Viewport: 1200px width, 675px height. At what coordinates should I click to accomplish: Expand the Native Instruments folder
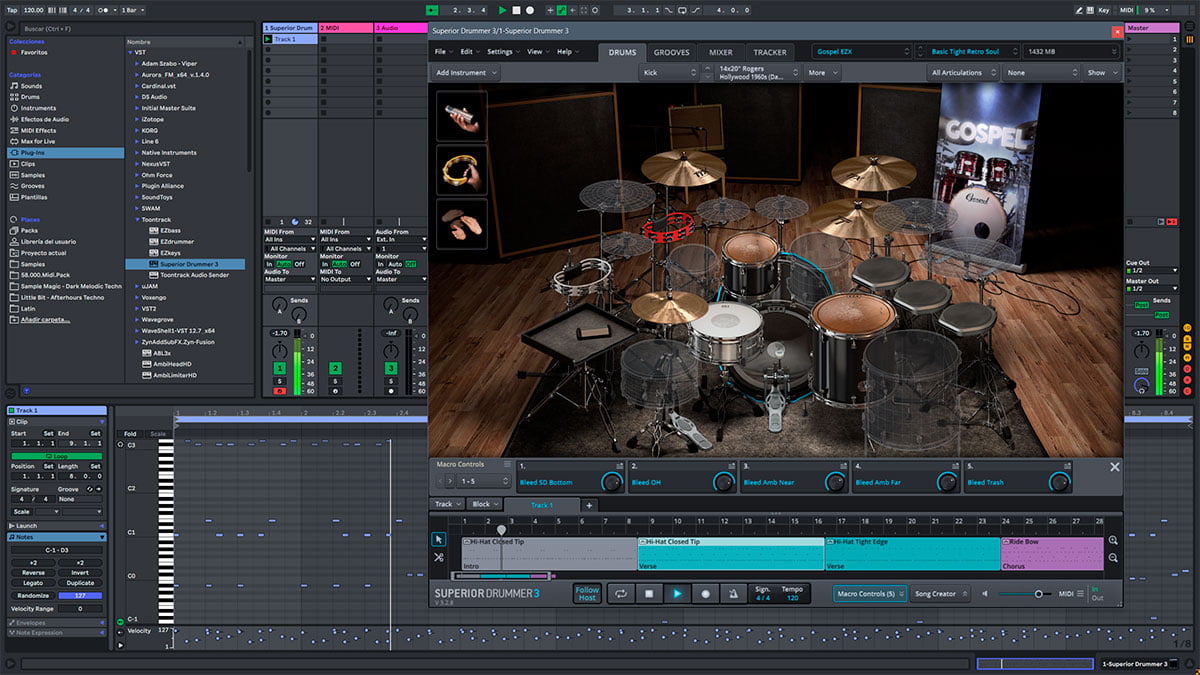[137, 153]
